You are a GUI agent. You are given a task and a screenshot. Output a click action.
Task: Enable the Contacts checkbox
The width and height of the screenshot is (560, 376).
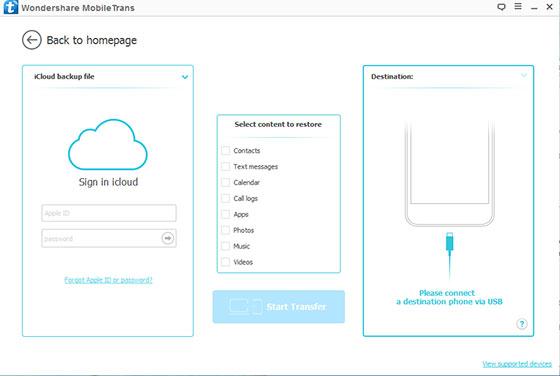point(225,150)
